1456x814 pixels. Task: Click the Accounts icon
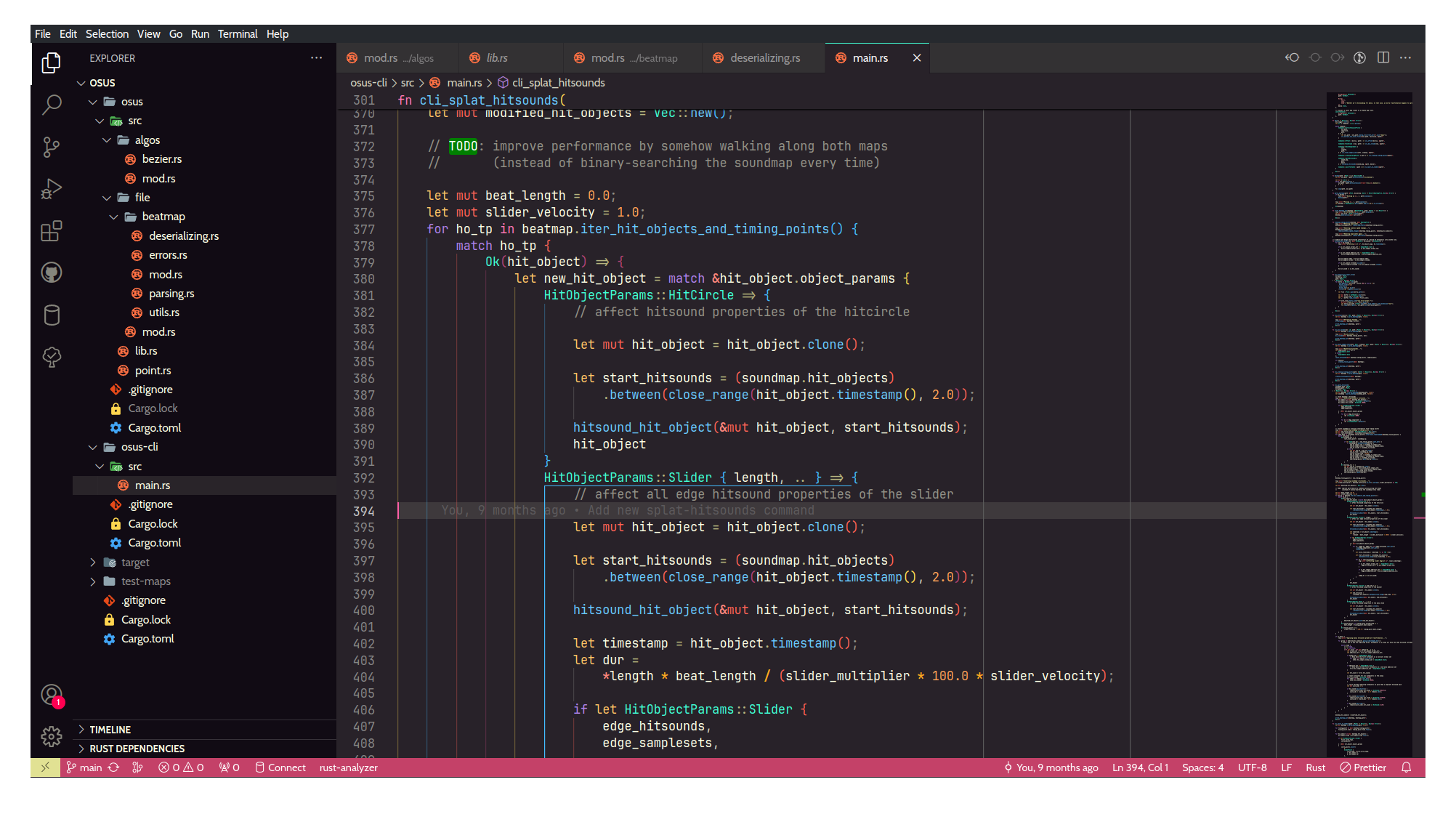point(51,695)
